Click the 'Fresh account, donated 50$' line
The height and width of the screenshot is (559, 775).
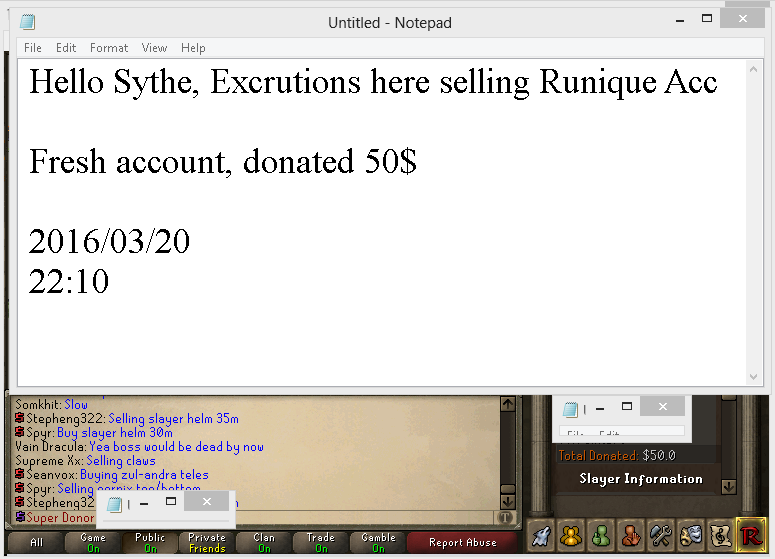point(223,161)
